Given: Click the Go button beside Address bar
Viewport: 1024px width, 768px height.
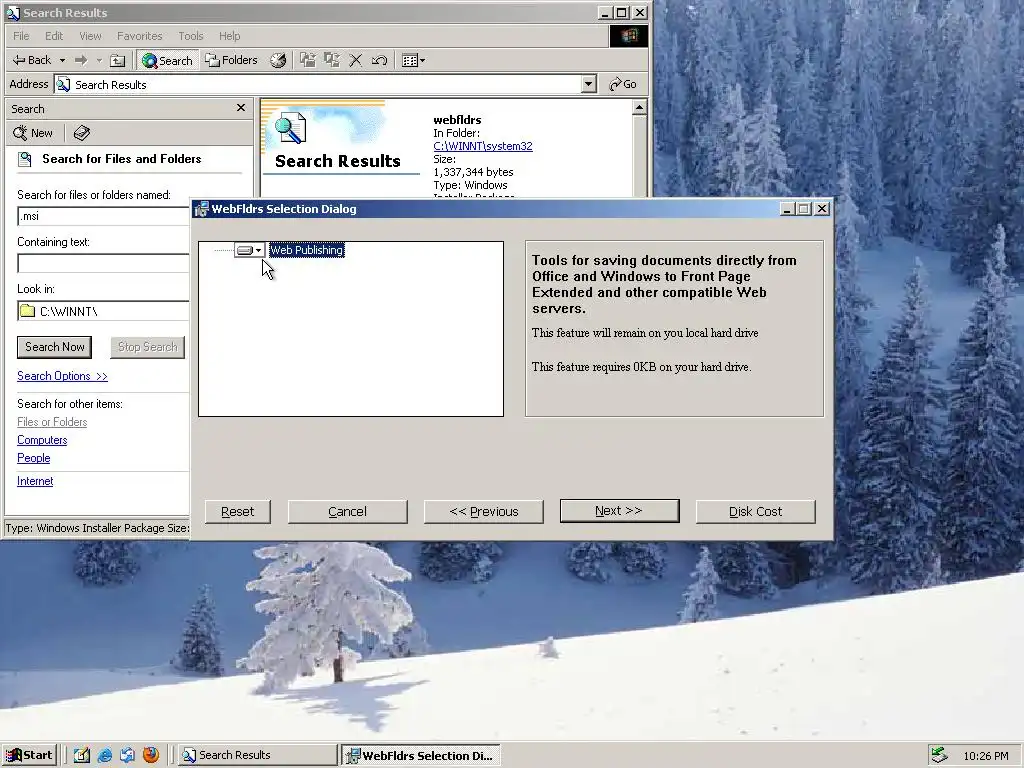Looking at the screenshot, I should [x=622, y=84].
